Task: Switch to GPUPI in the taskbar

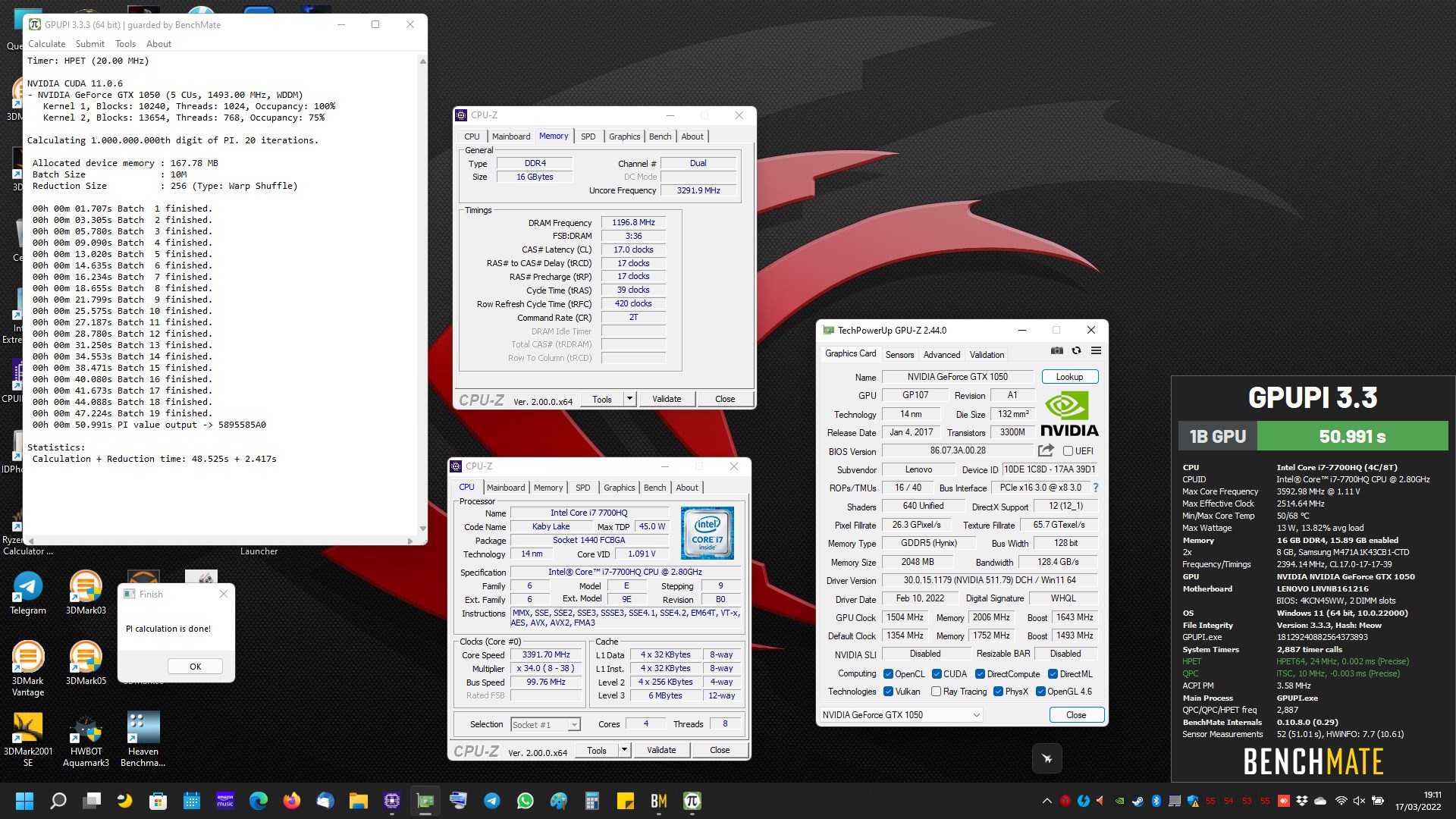Action: tap(692, 801)
